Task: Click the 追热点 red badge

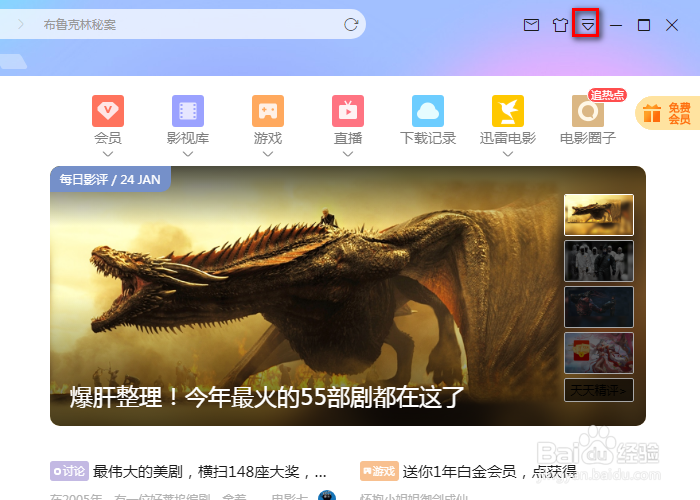Action: click(x=607, y=95)
